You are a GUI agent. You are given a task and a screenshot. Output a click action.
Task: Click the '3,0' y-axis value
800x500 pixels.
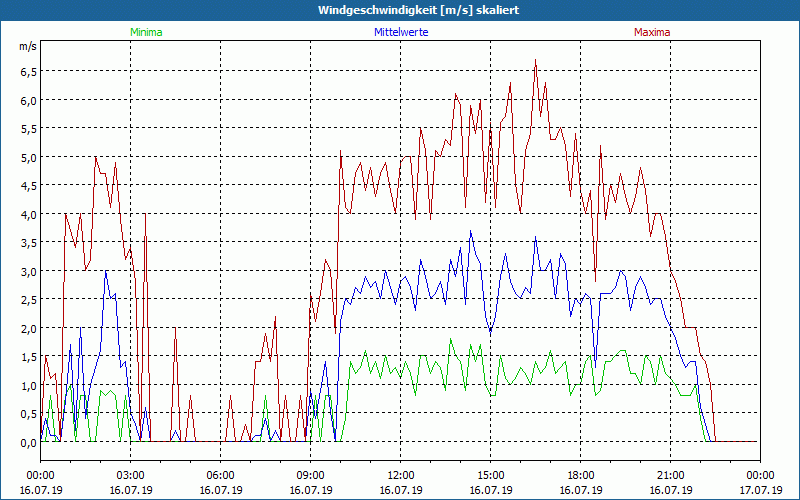pyautogui.click(x=28, y=271)
